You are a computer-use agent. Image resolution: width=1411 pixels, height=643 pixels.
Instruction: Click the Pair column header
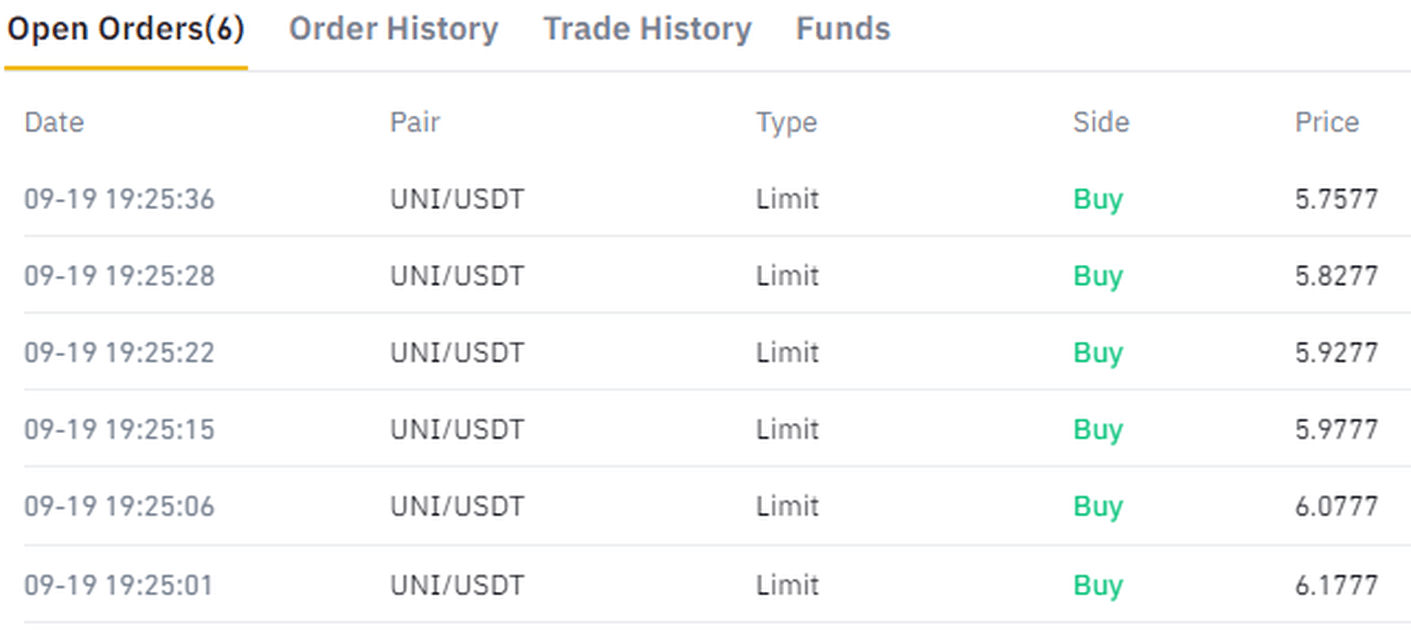tap(415, 122)
